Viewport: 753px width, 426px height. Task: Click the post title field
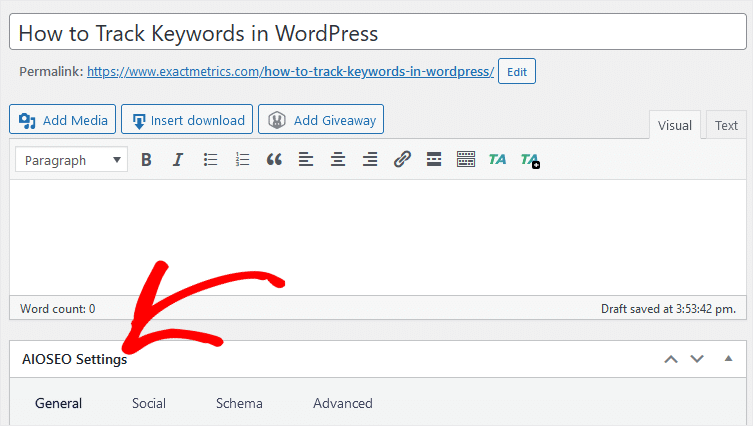pyautogui.click(x=378, y=32)
